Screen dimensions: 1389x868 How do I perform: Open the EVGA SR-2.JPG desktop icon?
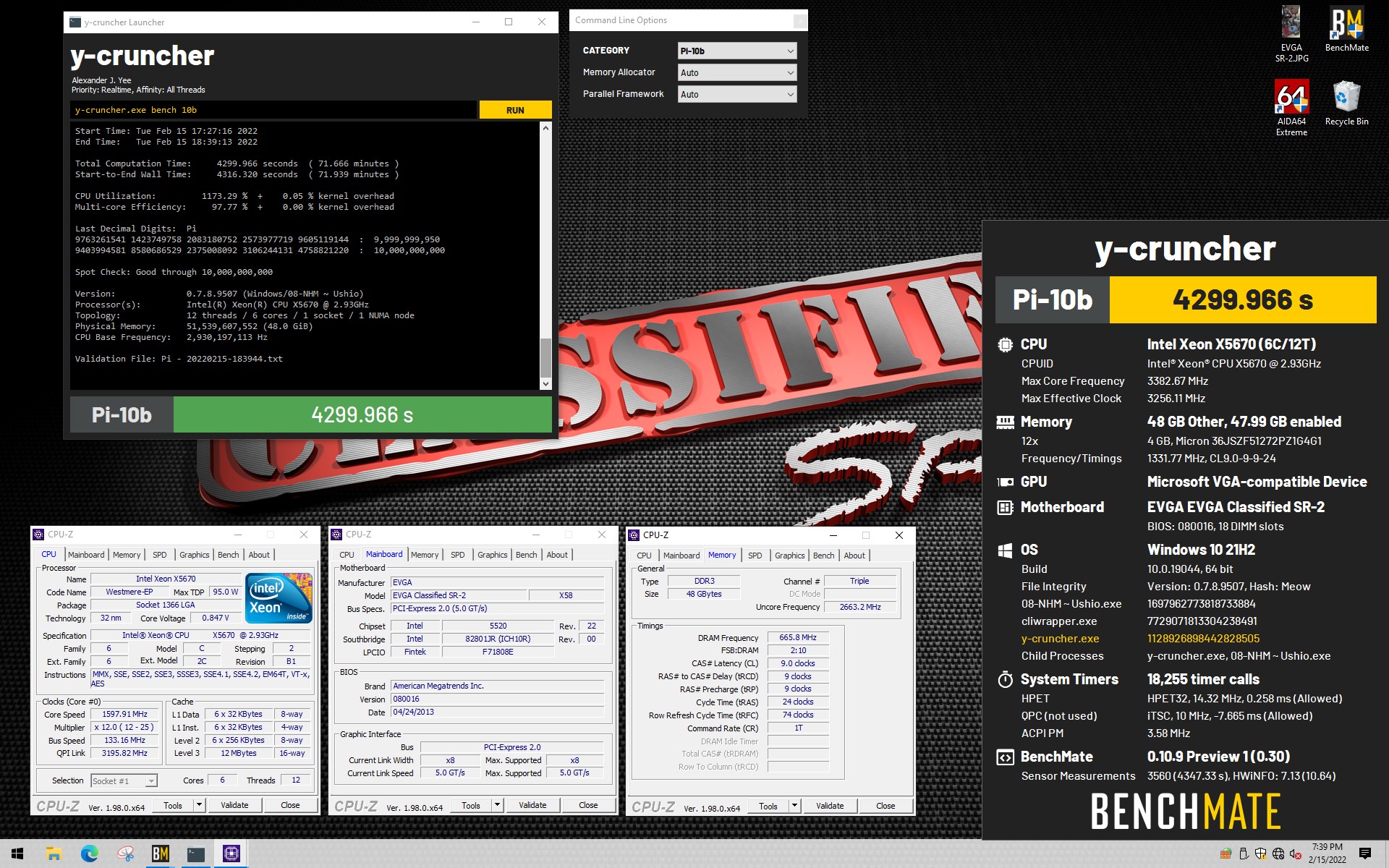(x=1291, y=34)
